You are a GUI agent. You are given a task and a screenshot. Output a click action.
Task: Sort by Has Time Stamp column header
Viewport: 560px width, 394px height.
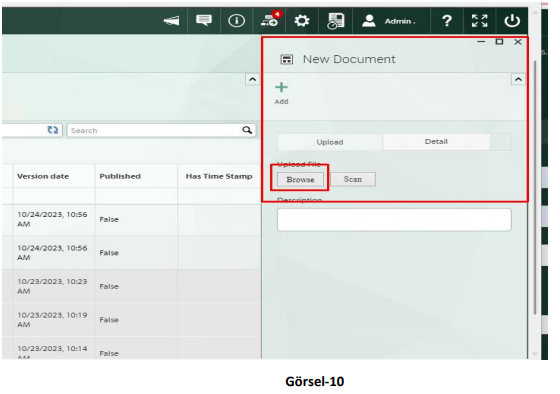coord(219,176)
